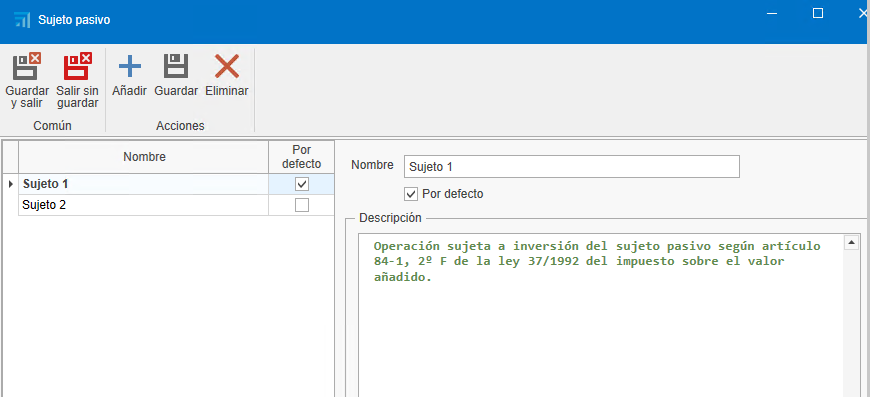Image resolution: width=870 pixels, height=397 pixels.
Task: Delete the entry with Eliminar
Action: click(227, 74)
